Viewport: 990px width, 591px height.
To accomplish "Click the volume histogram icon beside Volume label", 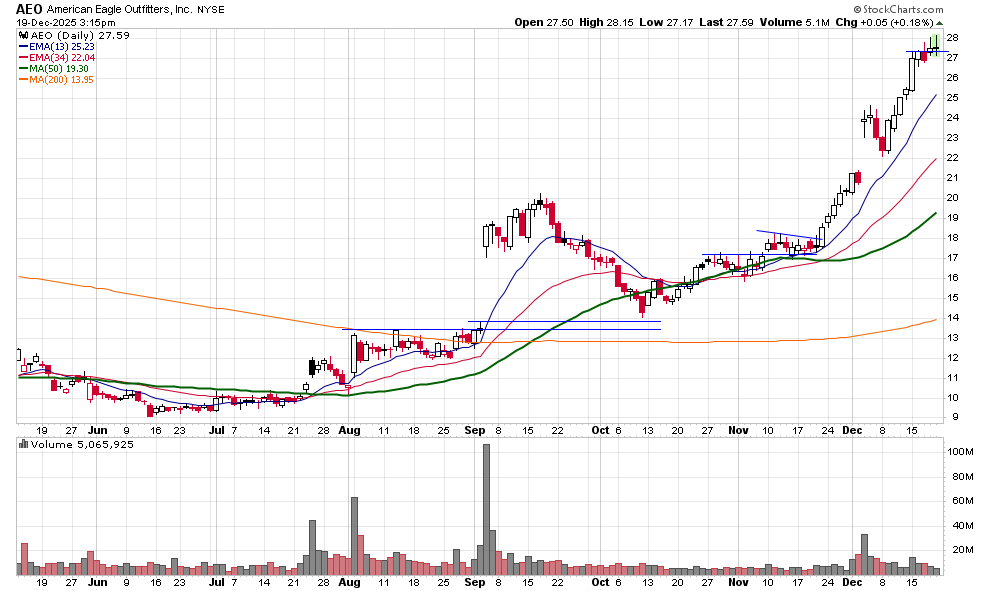I will (23, 443).
